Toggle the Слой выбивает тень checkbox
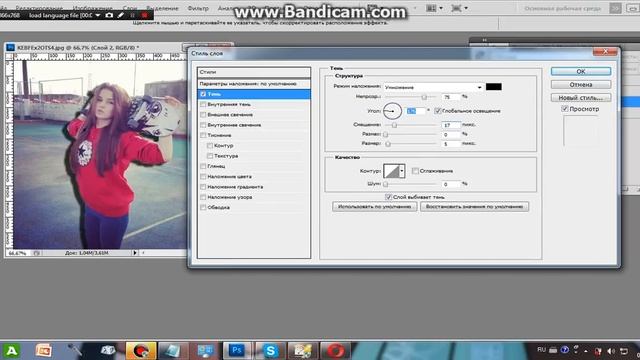 [x=389, y=197]
